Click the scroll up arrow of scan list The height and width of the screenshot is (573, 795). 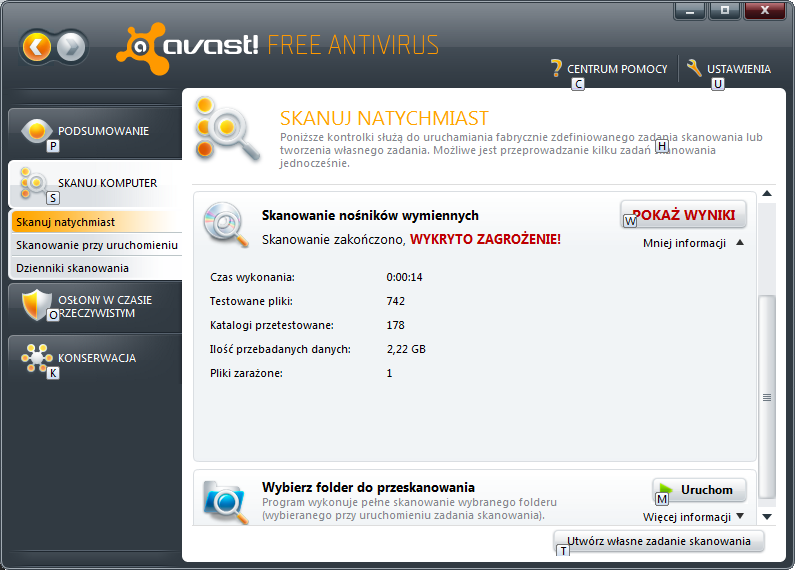pyautogui.click(x=767, y=193)
